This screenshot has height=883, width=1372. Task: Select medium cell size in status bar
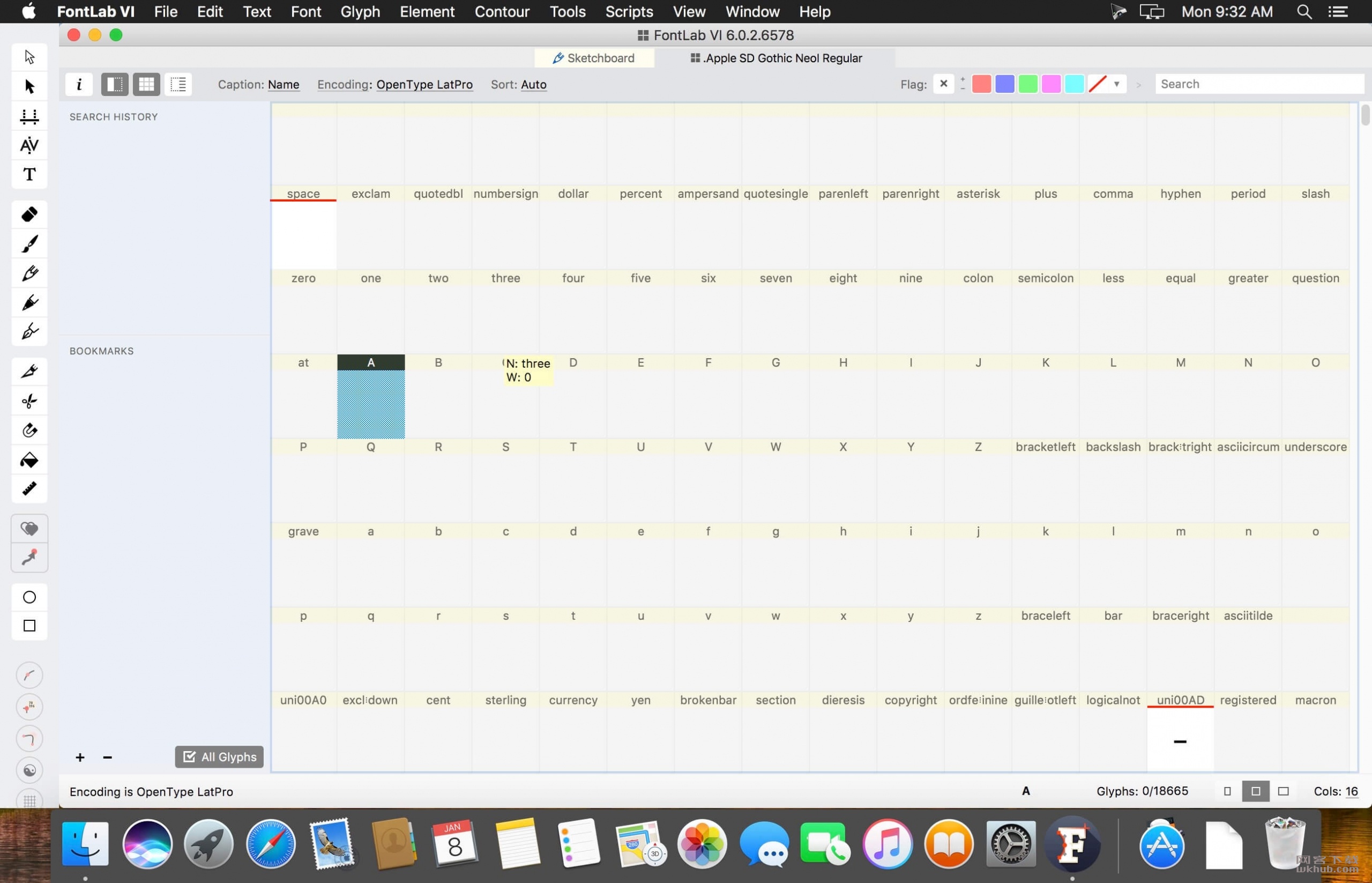point(1255,791)
